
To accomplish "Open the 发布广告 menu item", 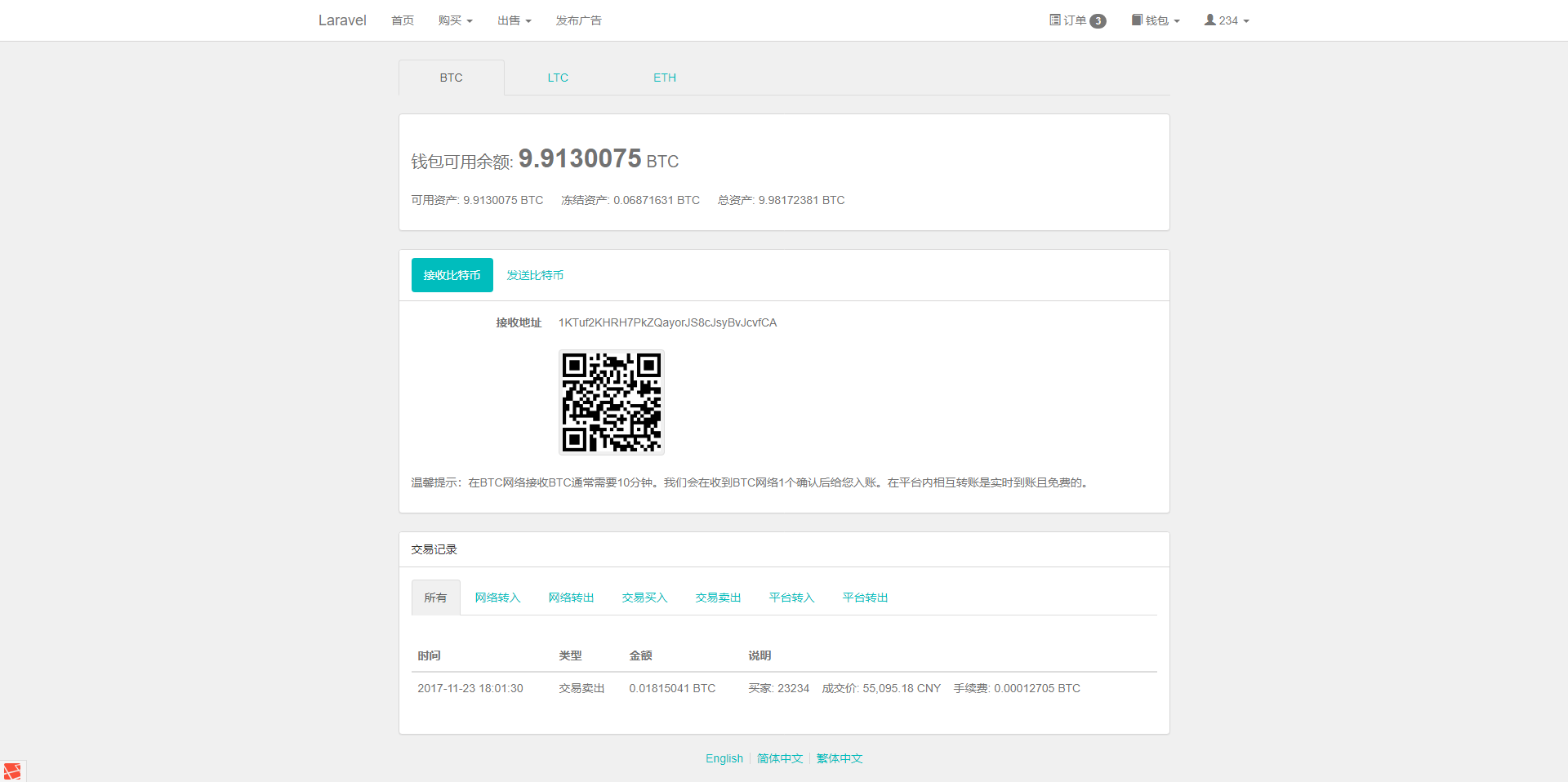I will click(579, 20).
